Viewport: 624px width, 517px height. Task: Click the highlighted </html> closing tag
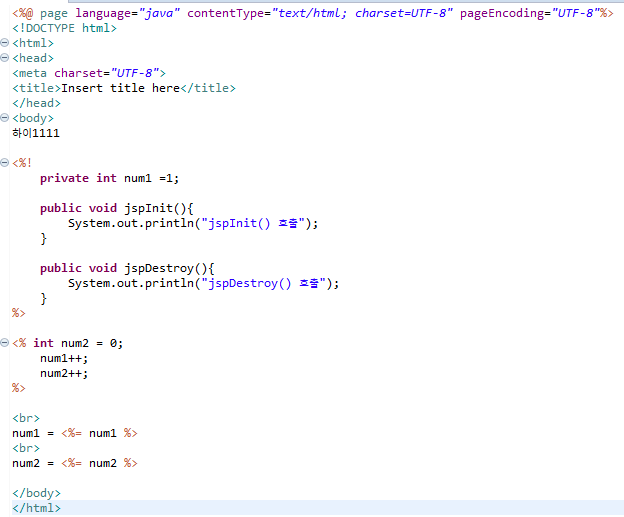pos(36,508)
